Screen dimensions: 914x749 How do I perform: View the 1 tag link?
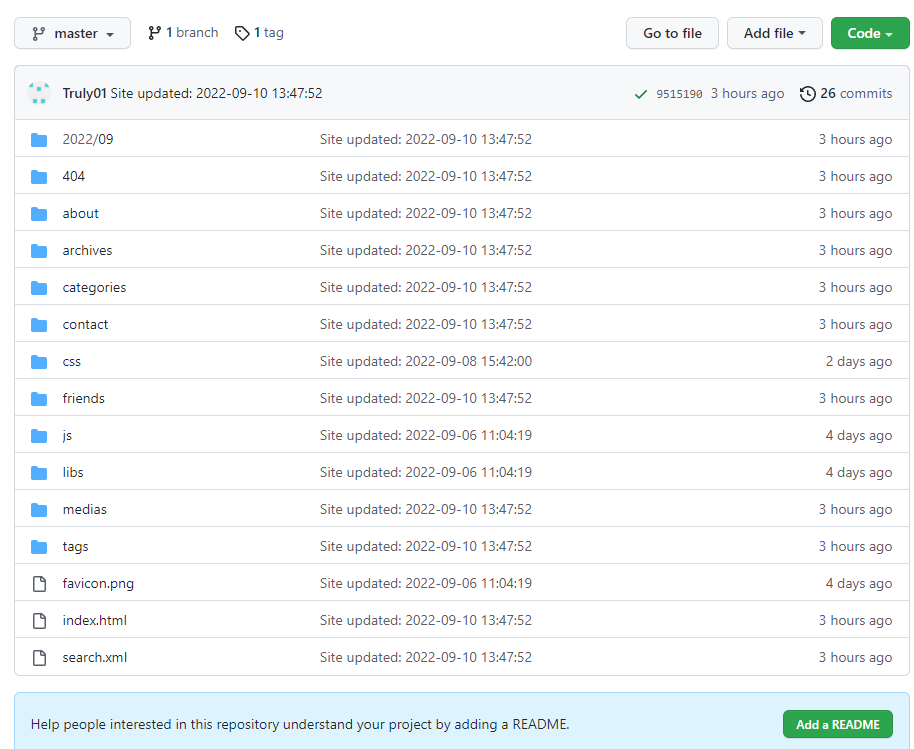click(260, 33)
